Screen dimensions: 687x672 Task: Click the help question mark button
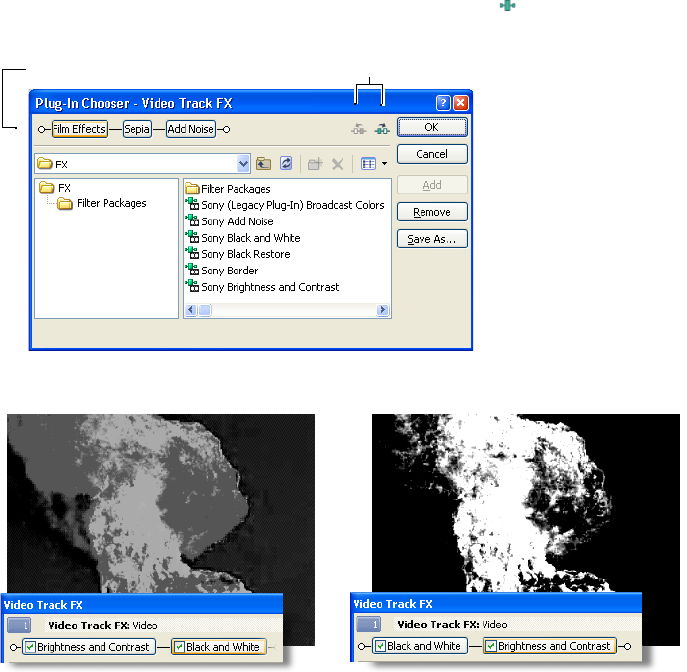(443, 103)
